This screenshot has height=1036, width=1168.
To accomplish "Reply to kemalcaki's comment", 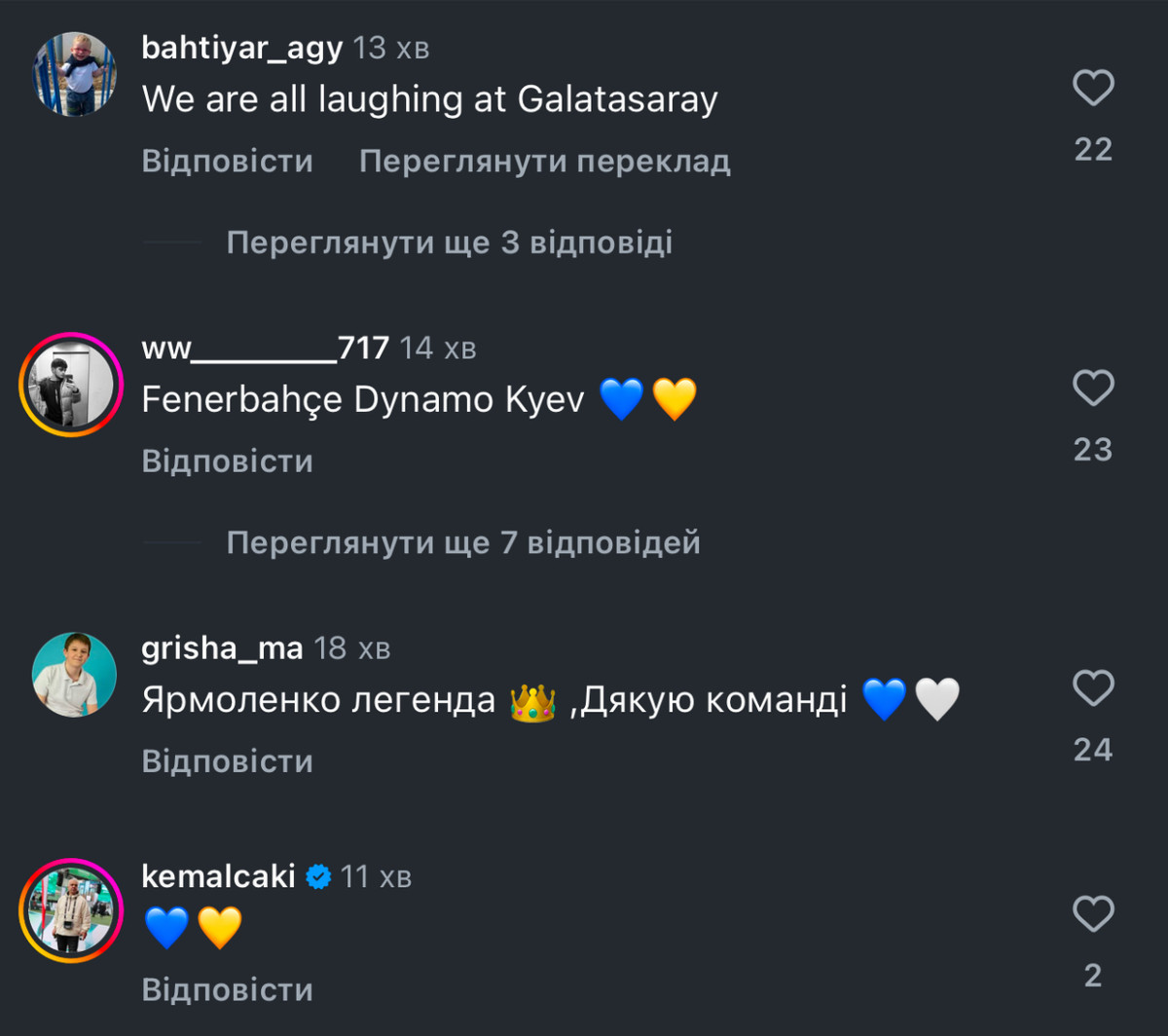I will (228, 990).
